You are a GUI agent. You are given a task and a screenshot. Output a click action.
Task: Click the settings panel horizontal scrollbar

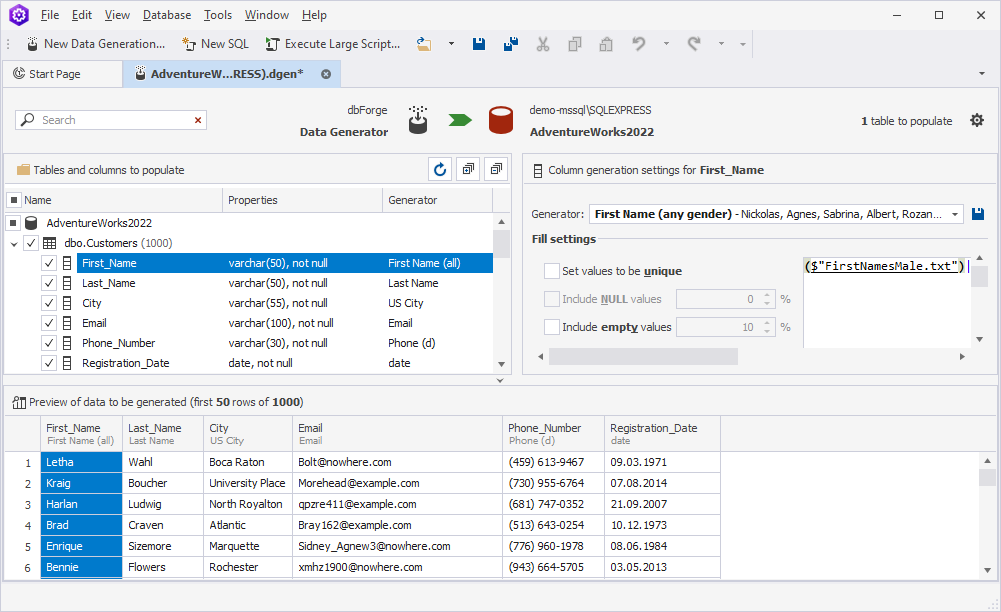[643, 356]
